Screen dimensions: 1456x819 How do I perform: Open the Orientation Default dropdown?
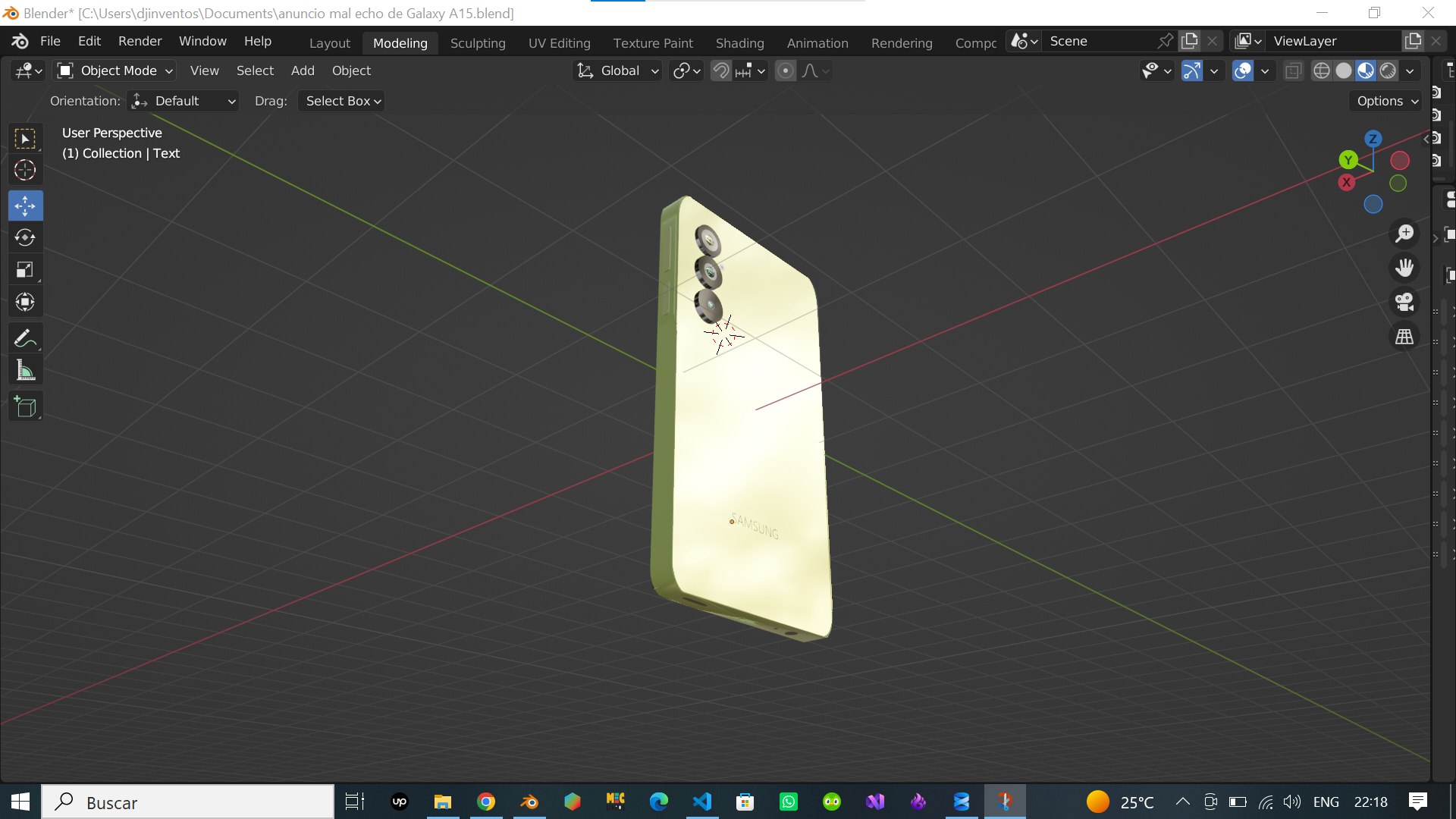point(183,101)
